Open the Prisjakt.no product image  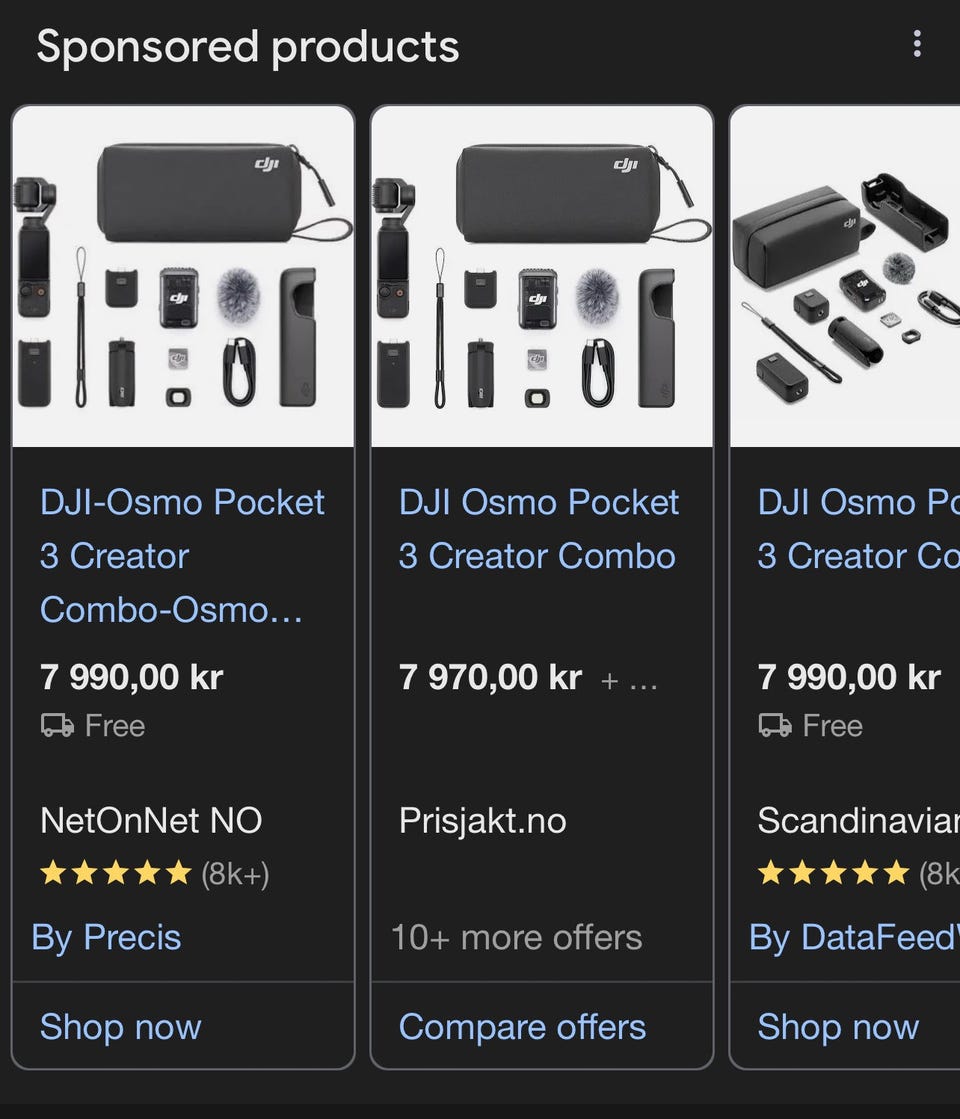pyautogui.click(x=542, y=276)
